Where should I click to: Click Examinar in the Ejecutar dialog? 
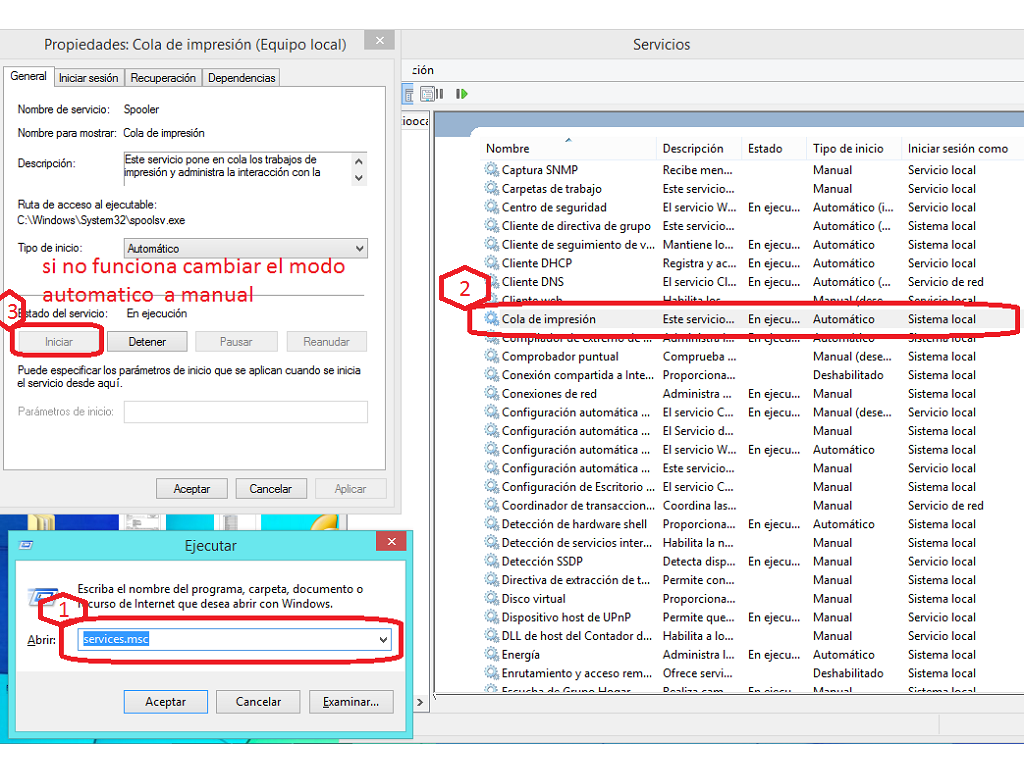pyautogui.click(x=351, y=702)
